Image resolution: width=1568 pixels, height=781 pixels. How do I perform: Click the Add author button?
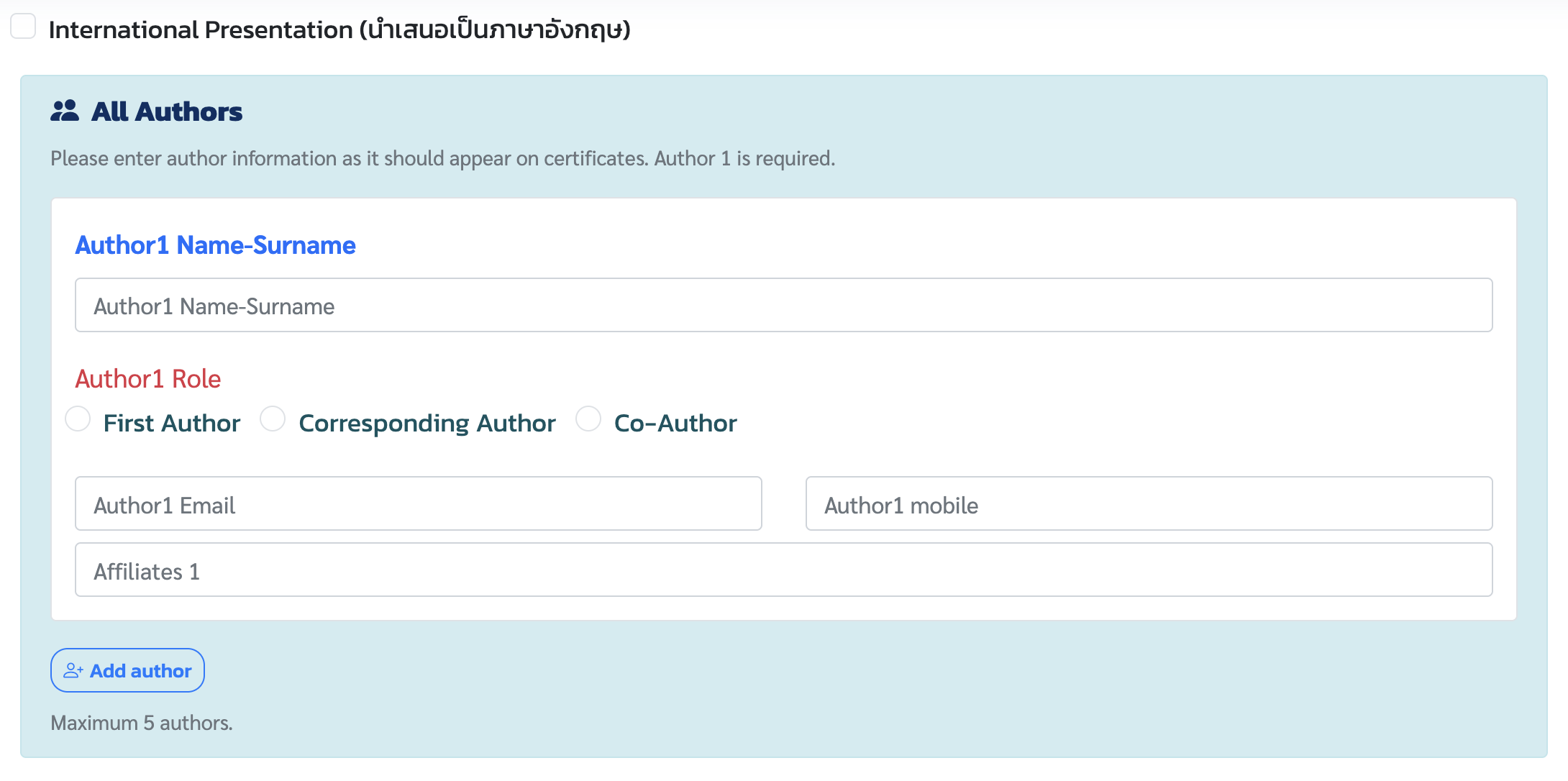coord(127,670)
